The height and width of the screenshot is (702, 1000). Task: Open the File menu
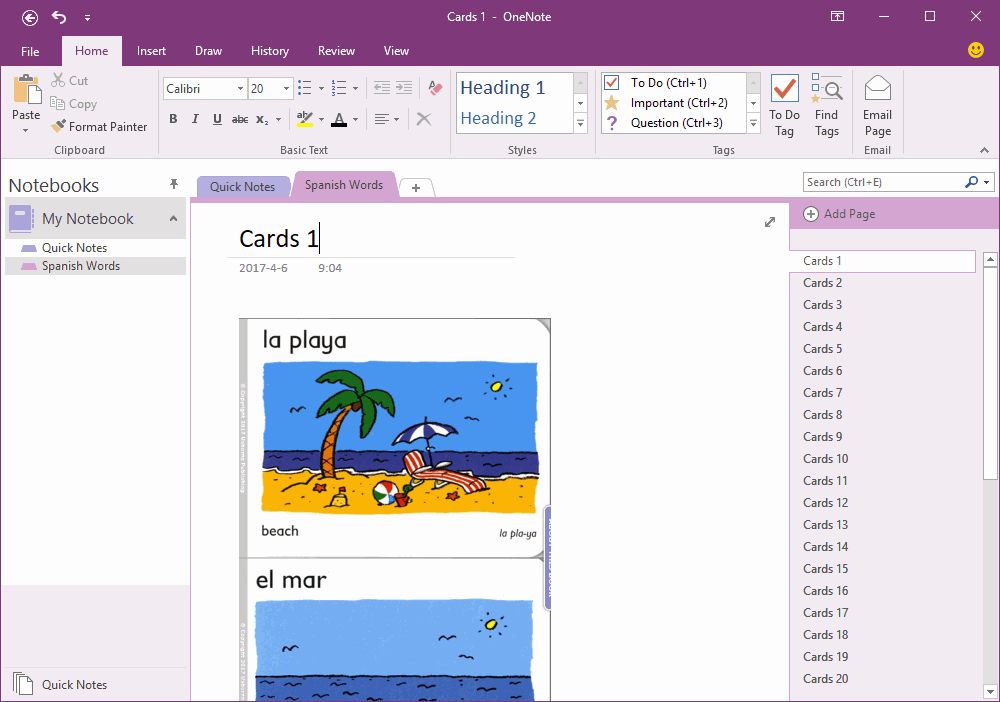click(x=30, y=51)
